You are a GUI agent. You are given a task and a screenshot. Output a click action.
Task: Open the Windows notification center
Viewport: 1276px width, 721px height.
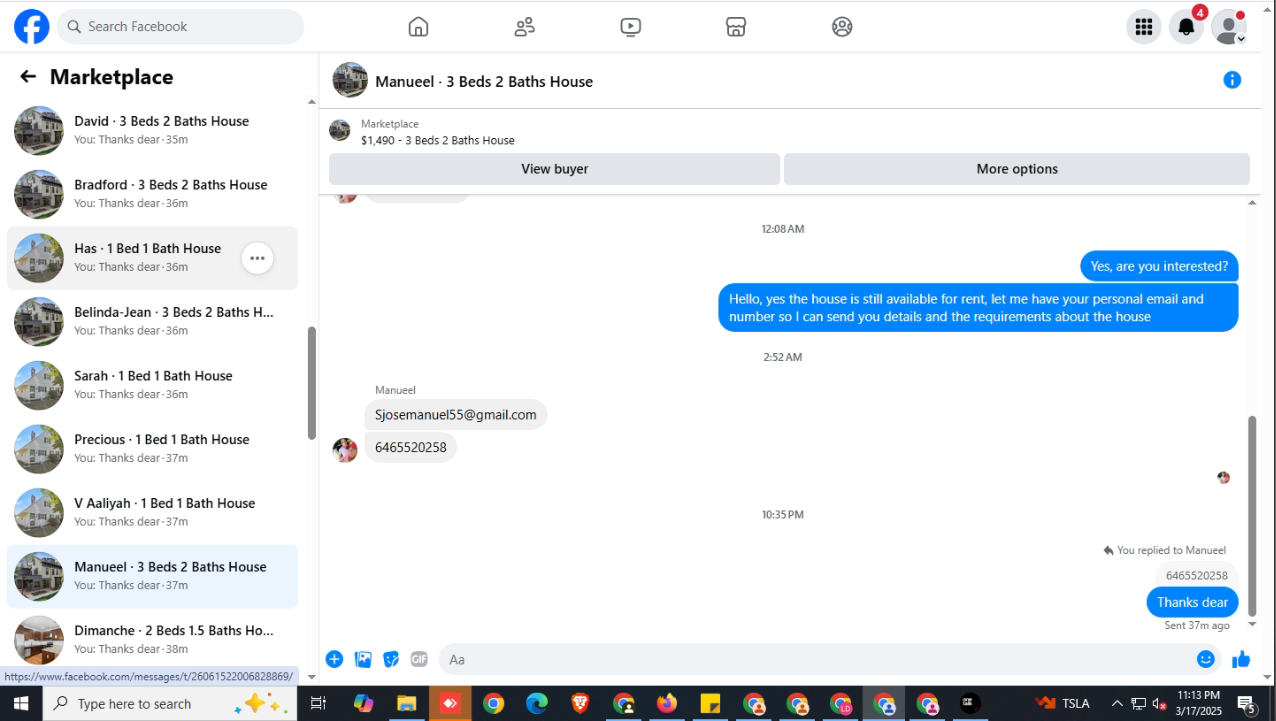pos(1247,705)
